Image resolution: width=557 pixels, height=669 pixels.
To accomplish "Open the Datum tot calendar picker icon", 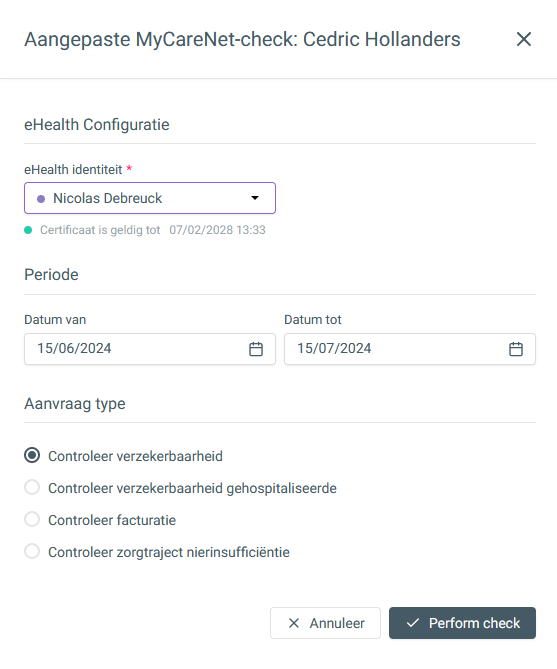I will [x=516, y=349].
